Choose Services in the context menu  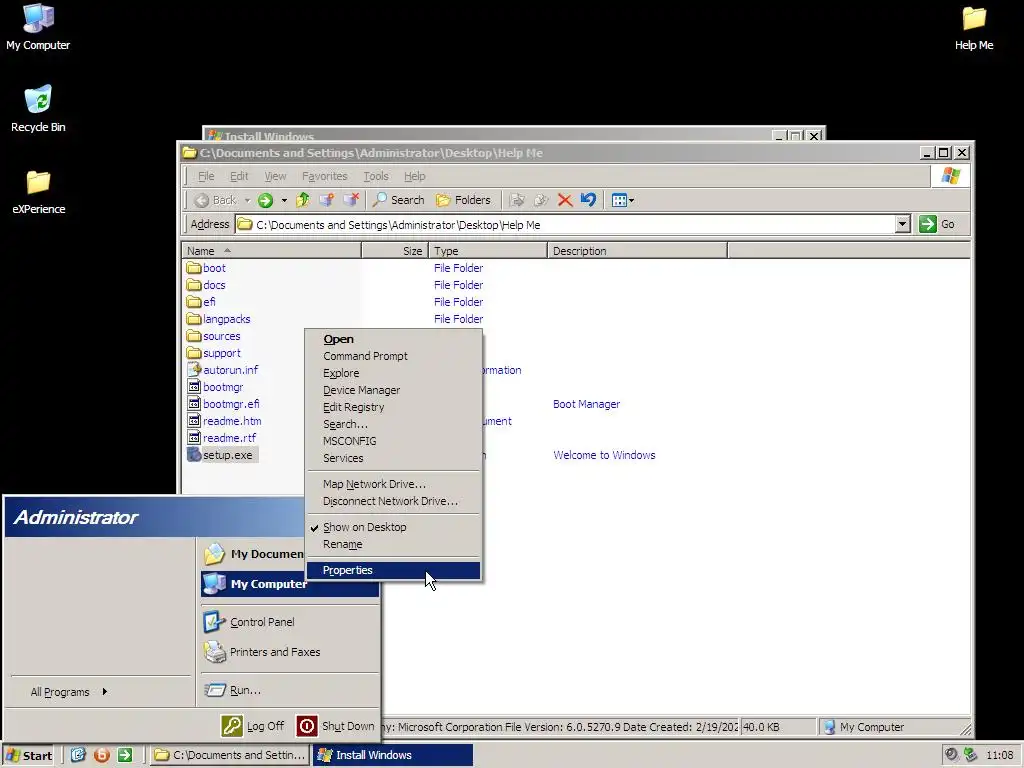pos(393,458)
